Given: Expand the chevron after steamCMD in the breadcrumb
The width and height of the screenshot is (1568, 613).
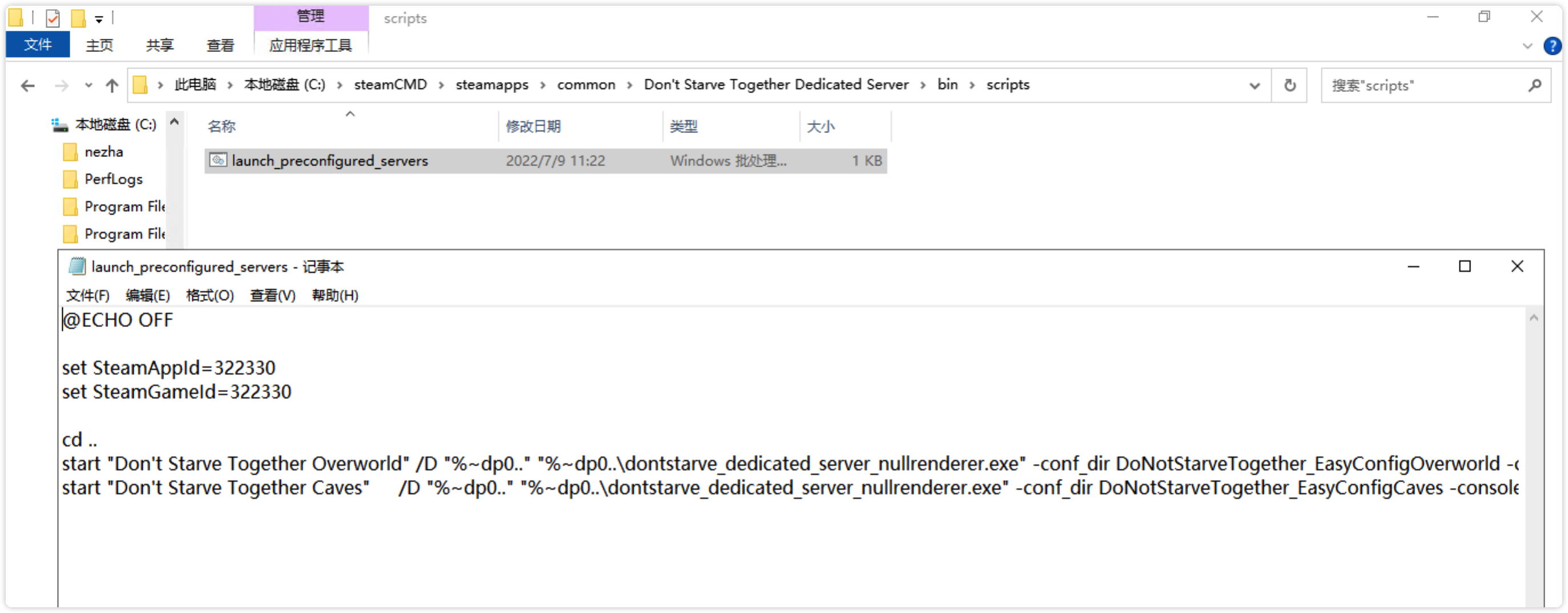Looking at the screenshot, I should pyautogui.click(x=441, y=85).
